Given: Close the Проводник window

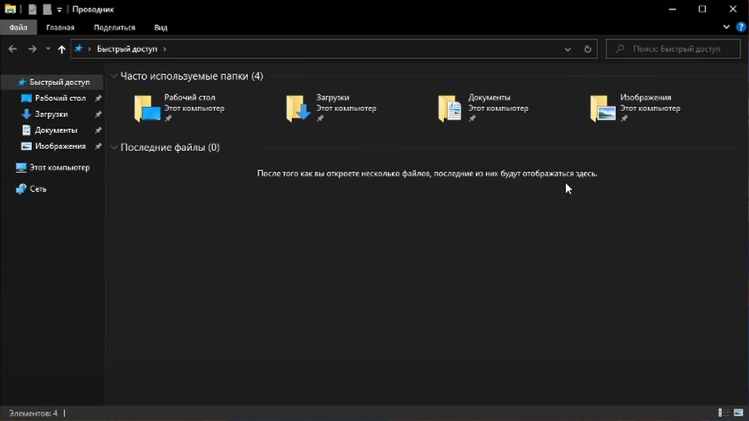Looking at the screenshot, I should 733,9.
